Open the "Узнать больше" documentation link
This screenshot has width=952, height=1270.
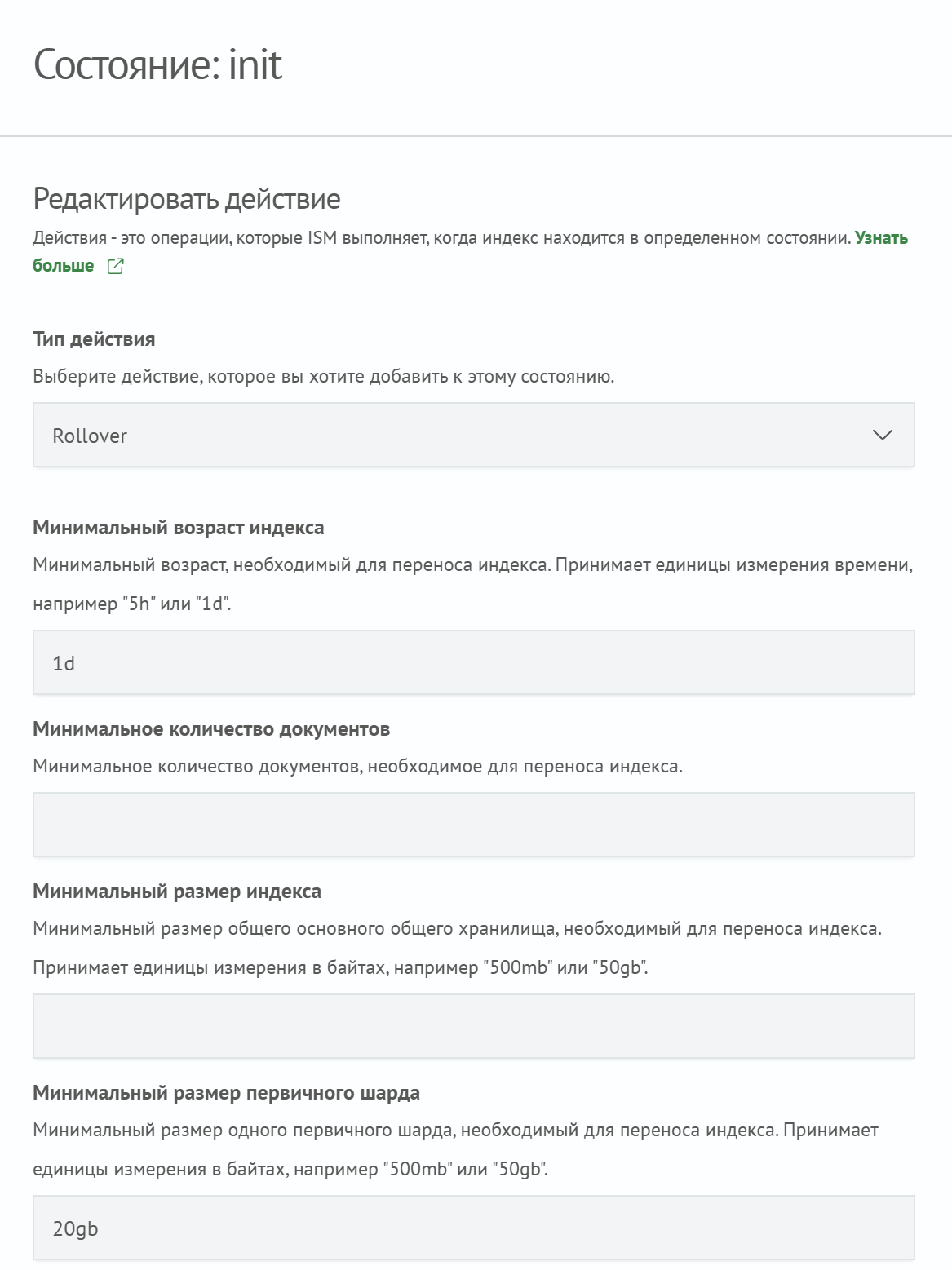[x=62, y=264]
